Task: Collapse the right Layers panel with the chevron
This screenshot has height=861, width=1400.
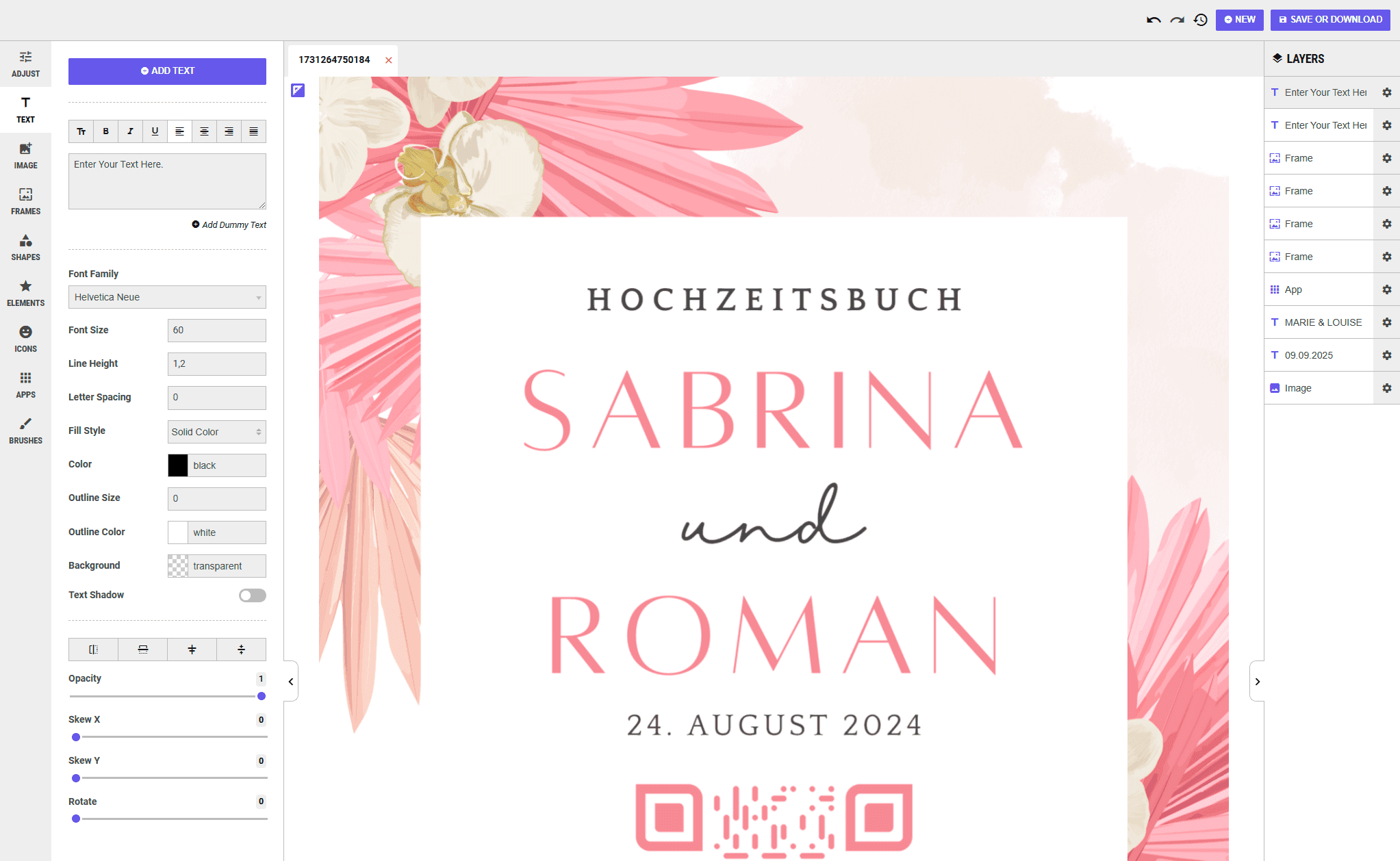Action: click(1258, 681)
